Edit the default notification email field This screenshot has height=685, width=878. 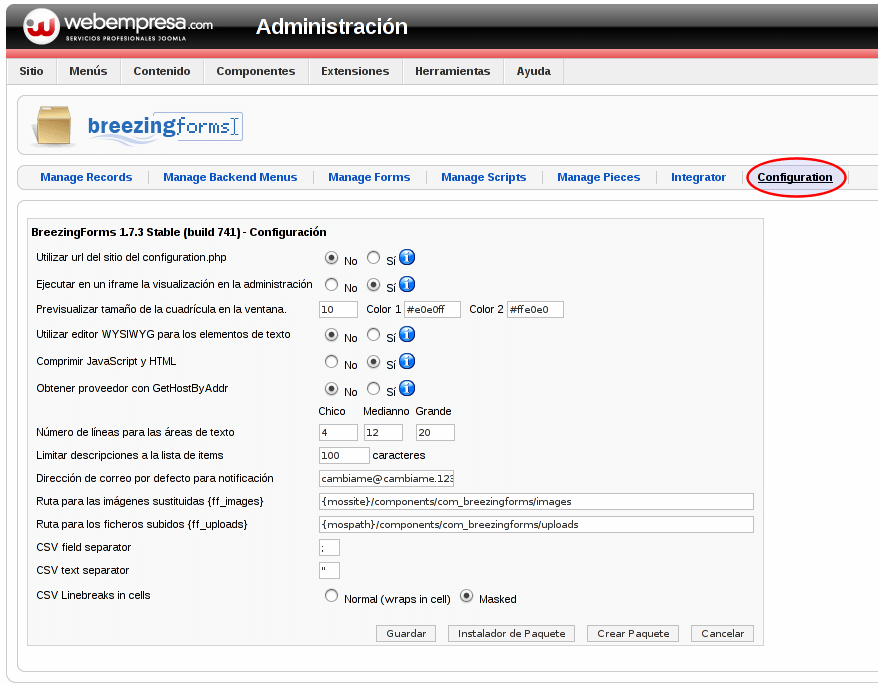(x=386, y=478)
